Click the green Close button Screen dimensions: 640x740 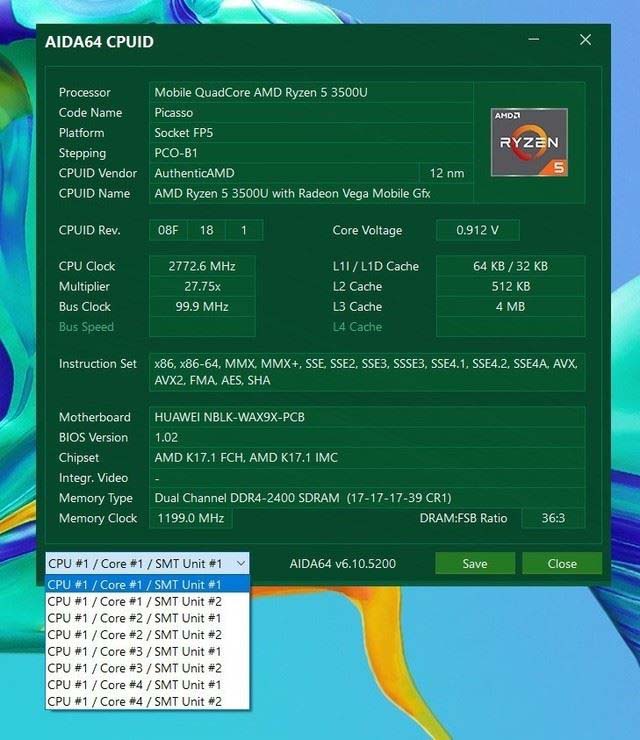pos(562,563)
